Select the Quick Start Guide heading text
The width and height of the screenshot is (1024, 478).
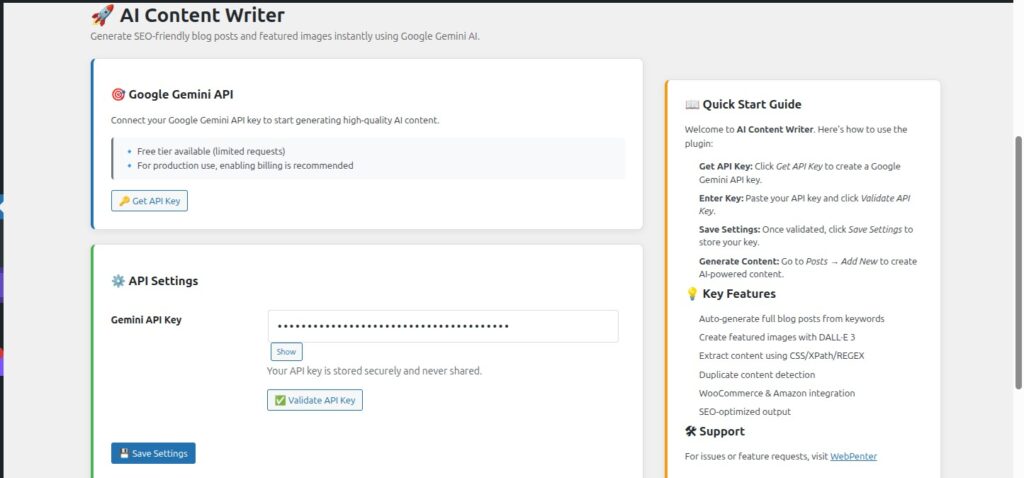tap(752, 104)
